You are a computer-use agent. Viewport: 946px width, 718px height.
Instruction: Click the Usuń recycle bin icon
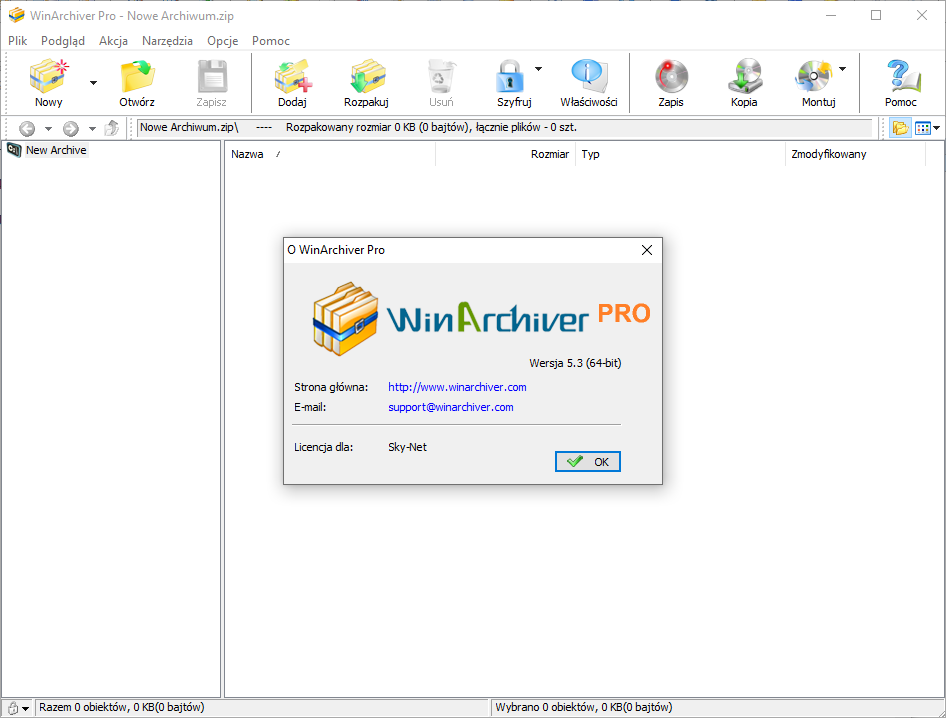pos(441,76)
